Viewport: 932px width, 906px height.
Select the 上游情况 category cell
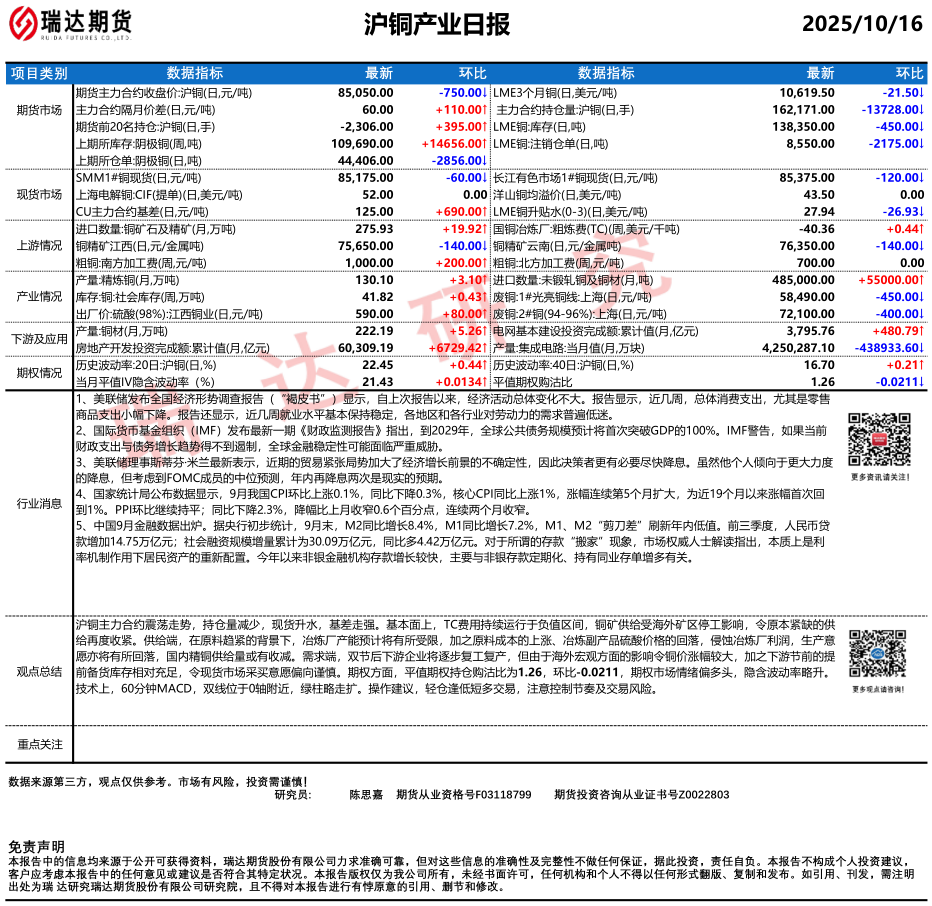40,245
